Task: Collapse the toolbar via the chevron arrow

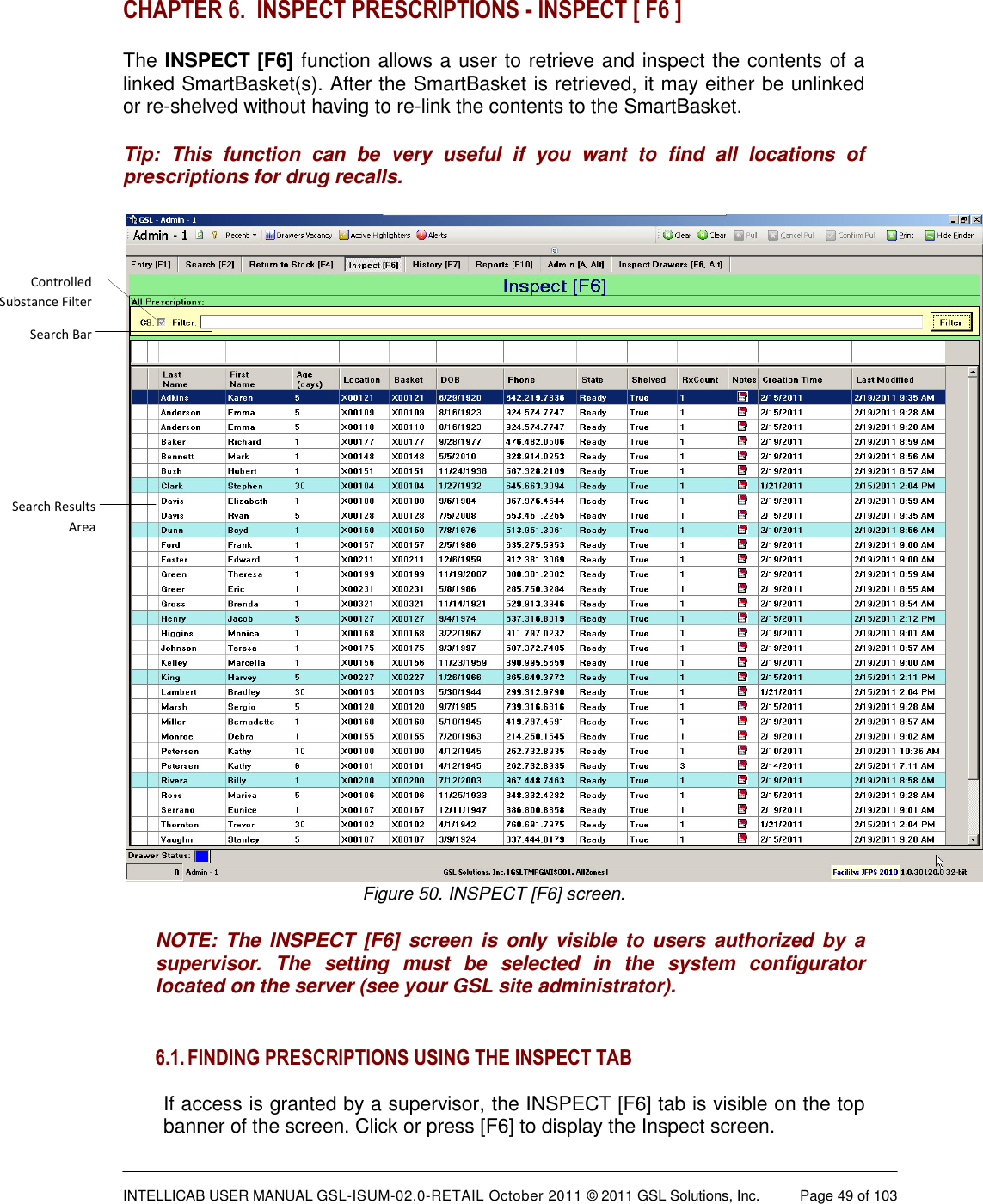Action: click(x=553, y=249)
